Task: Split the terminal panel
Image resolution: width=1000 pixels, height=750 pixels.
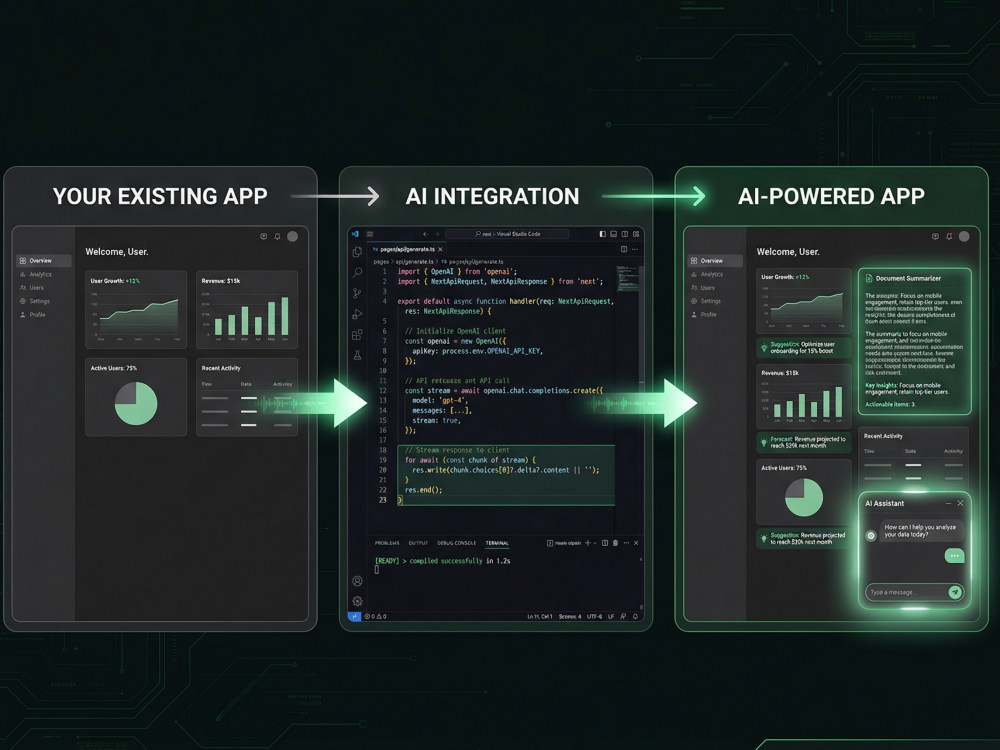Action: 605,543
